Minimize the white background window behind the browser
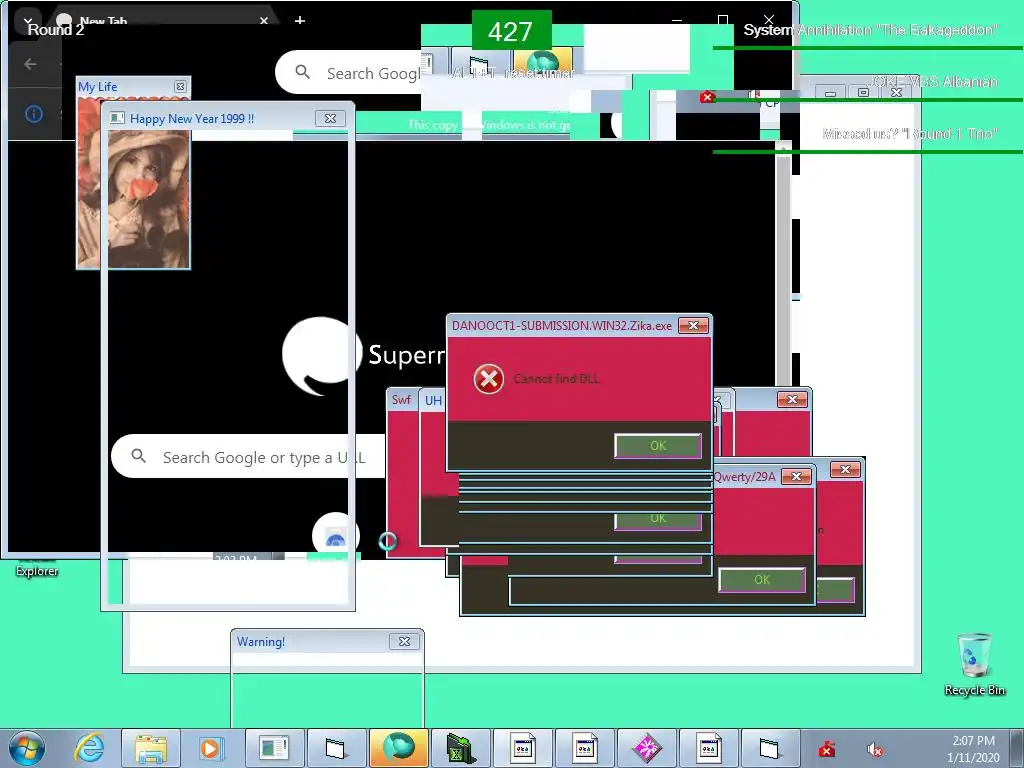 pos(830,93)
